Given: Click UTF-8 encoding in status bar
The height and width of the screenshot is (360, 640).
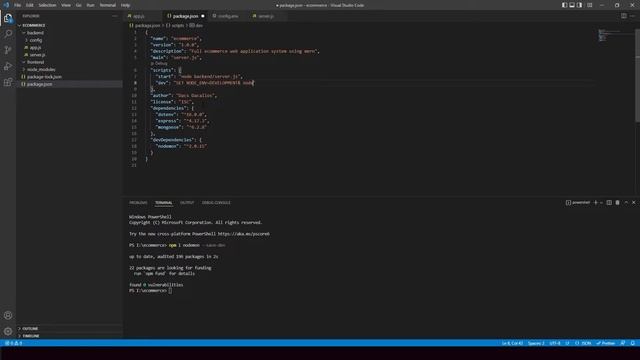Looking at the screenshot, I should 555,343.
